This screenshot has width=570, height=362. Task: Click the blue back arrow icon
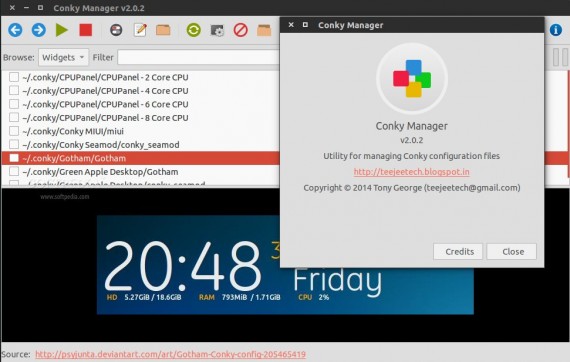[15, 30]
